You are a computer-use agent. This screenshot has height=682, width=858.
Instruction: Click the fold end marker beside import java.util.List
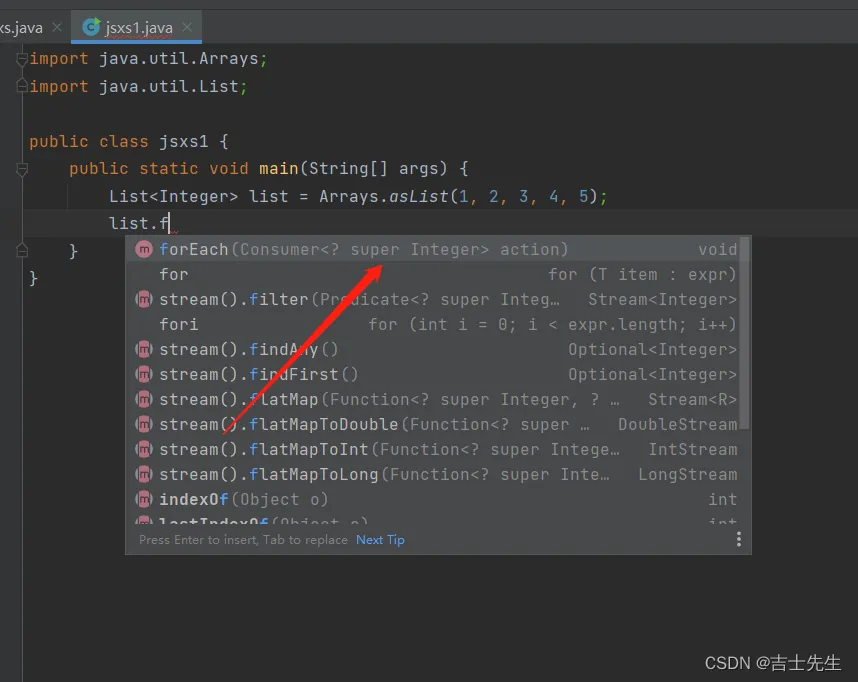(22, 86)
